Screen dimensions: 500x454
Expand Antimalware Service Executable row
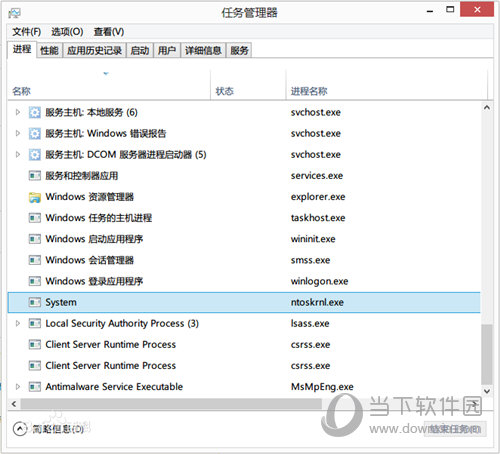[x=18, y=387]
